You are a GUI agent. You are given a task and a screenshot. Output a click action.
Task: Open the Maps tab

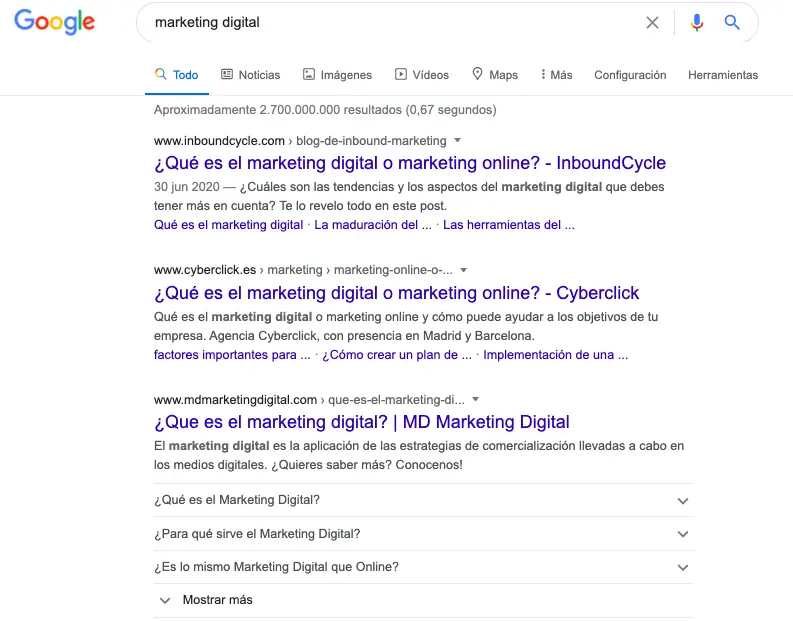(x=495, y=75)
